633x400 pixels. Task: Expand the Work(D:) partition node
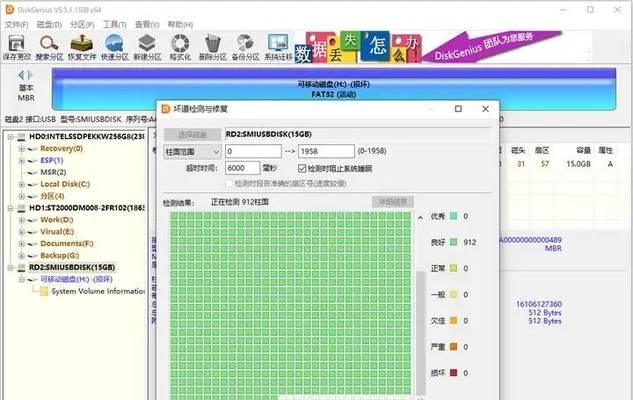tap(22, 220)
